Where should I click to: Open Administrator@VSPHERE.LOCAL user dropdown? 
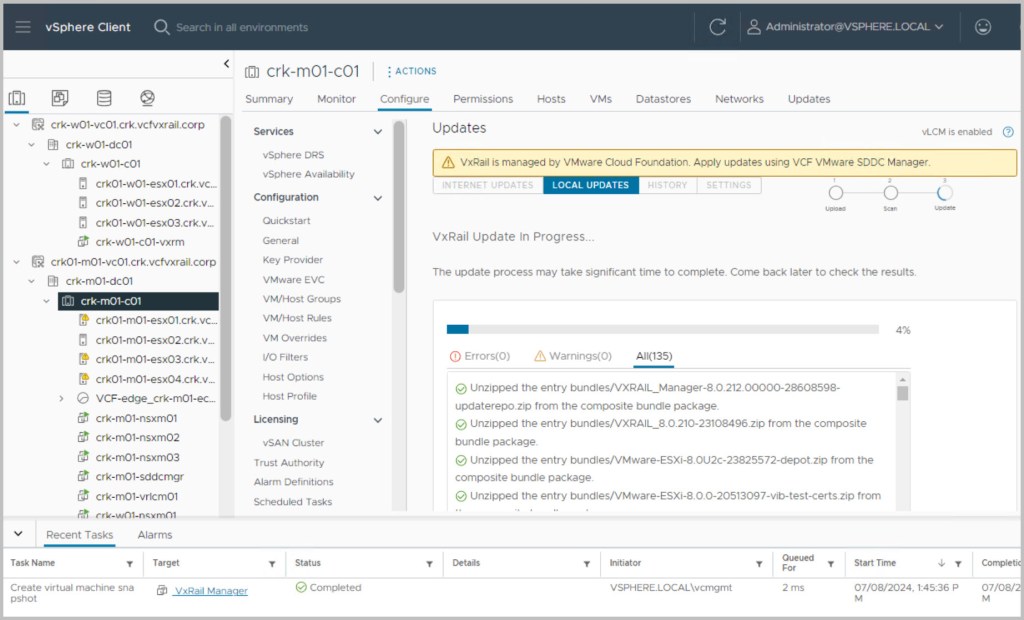click(845, 27)
